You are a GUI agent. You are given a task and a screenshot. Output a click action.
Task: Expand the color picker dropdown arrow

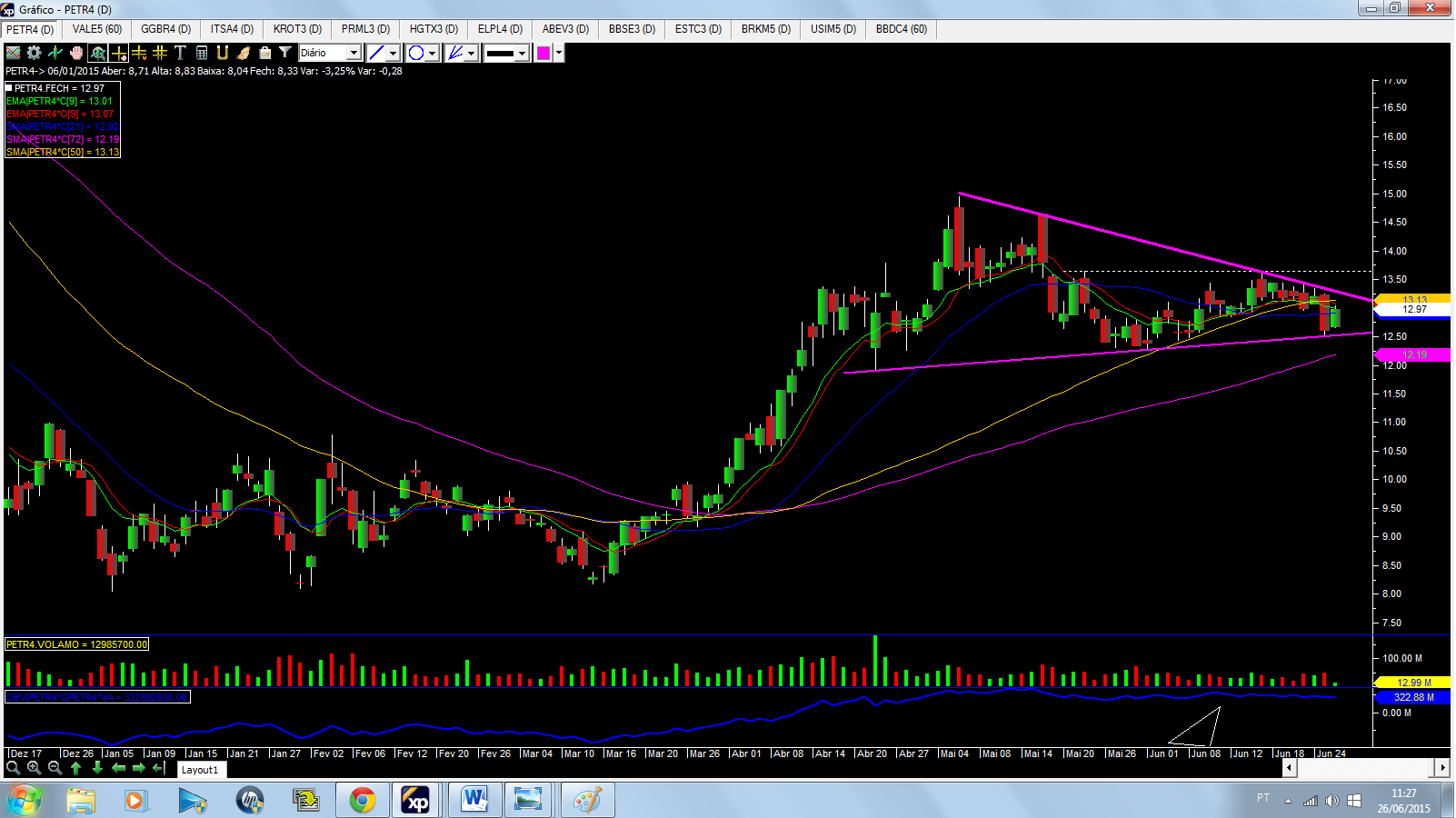tap(559, 53)
